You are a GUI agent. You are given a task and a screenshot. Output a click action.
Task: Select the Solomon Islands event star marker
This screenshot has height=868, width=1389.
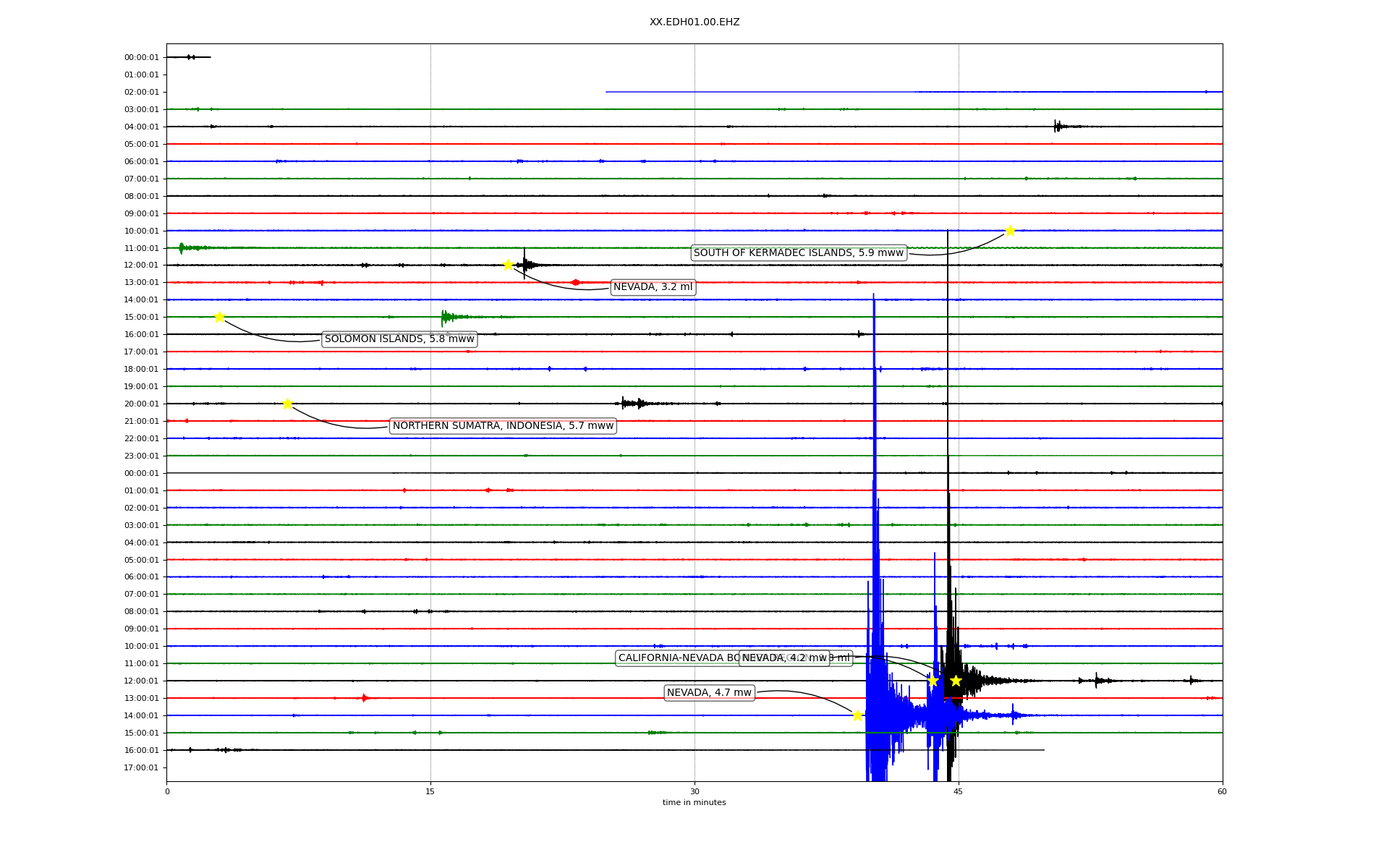pos(219,317)
